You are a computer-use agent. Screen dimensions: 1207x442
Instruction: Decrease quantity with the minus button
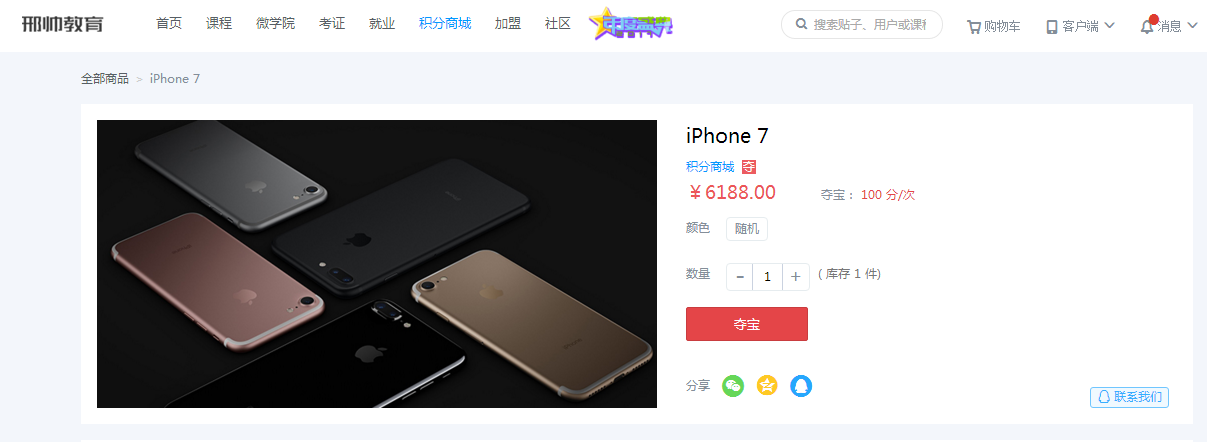click(740, 276)
